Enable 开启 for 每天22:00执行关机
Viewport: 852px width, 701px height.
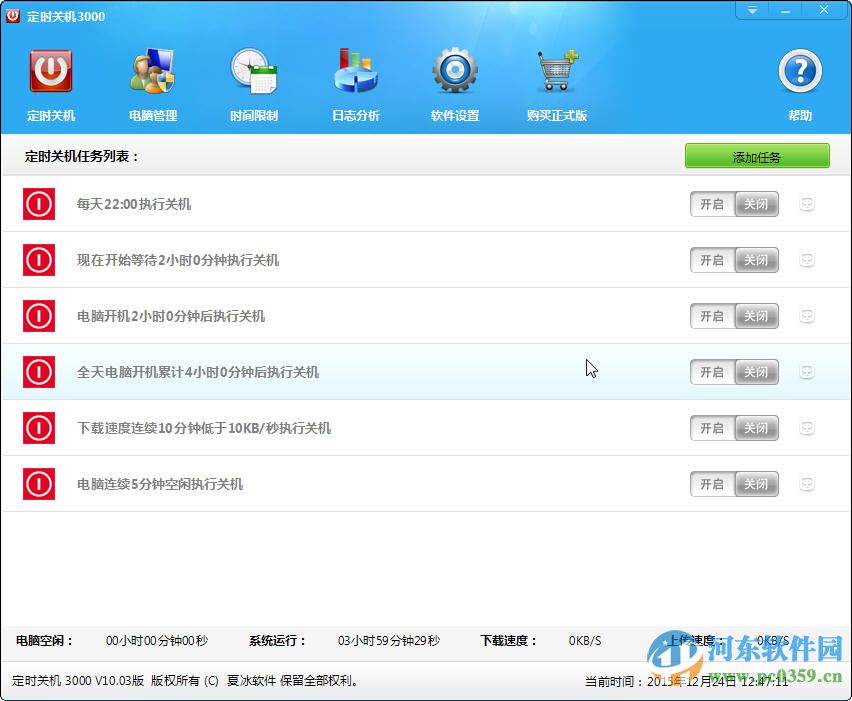point(712,204)
